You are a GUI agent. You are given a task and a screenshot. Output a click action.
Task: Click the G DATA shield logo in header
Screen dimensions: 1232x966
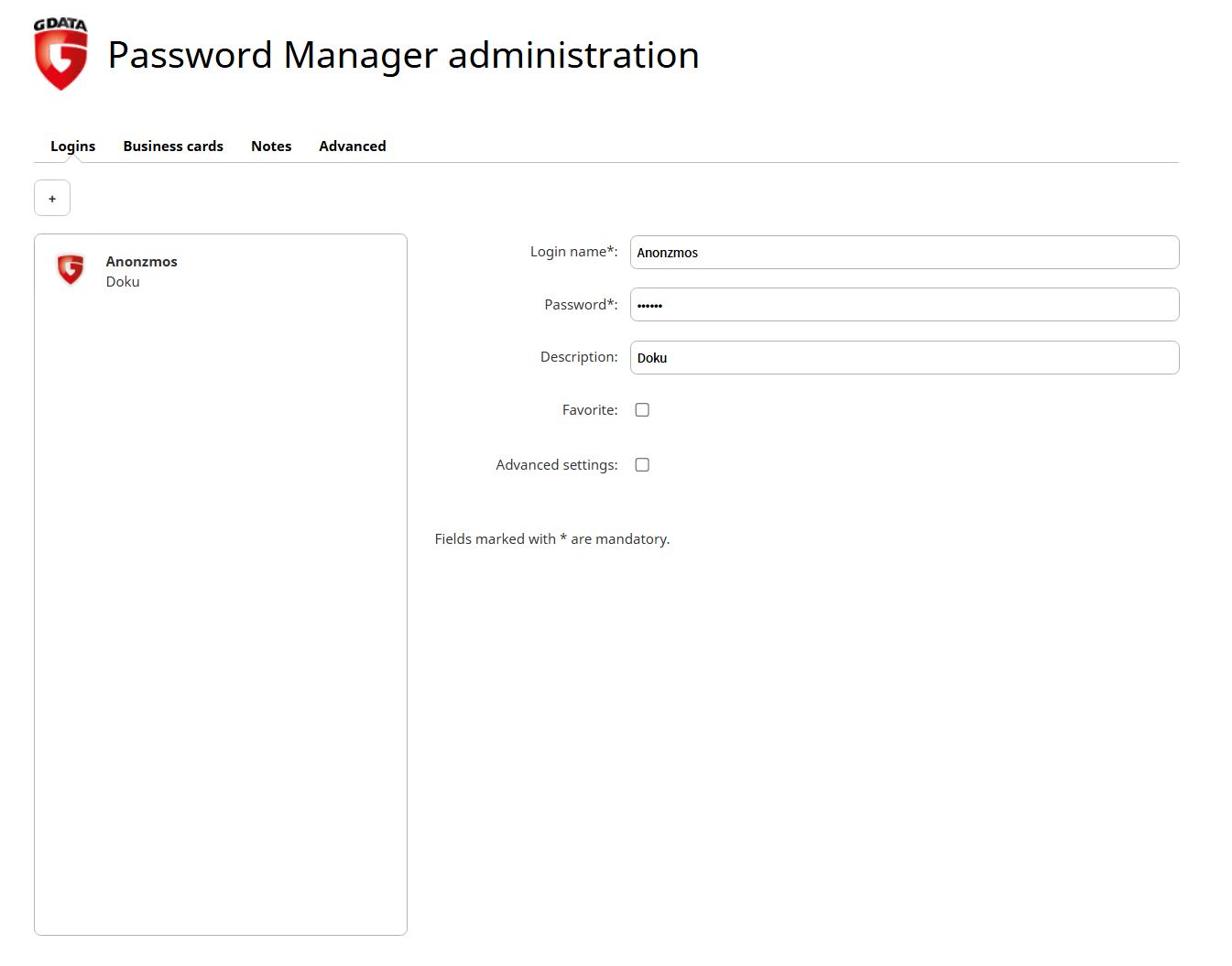[60, 54]
